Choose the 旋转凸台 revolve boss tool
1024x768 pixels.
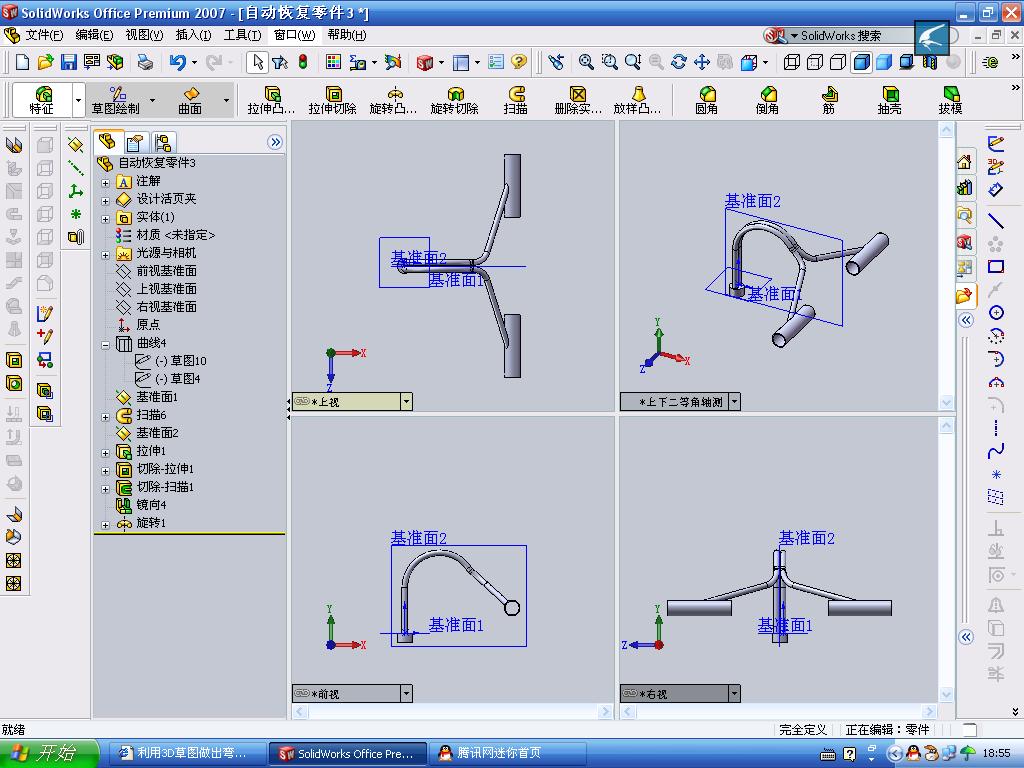click(393, 101)
